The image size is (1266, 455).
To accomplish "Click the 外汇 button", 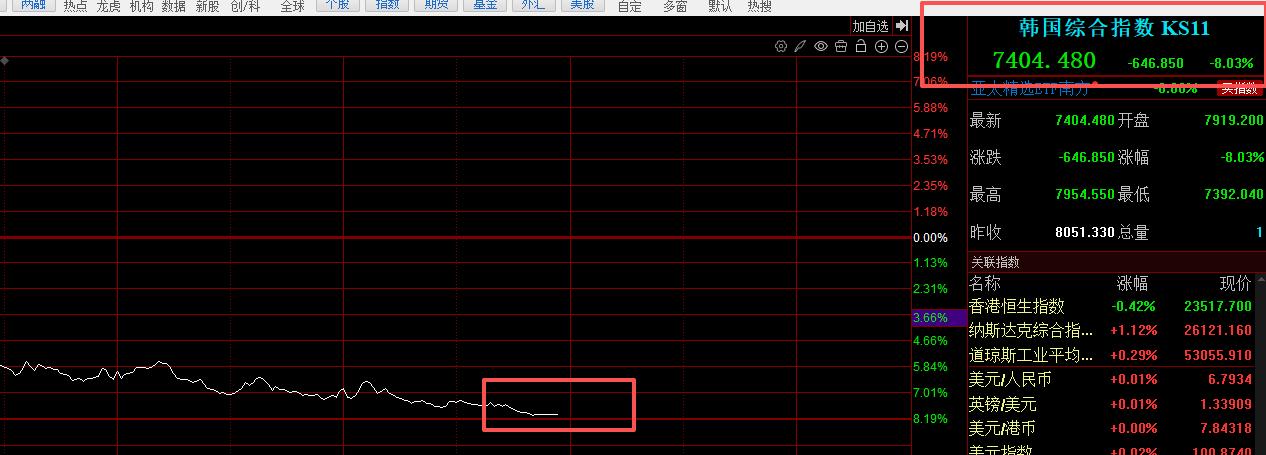I will [533, 5].
